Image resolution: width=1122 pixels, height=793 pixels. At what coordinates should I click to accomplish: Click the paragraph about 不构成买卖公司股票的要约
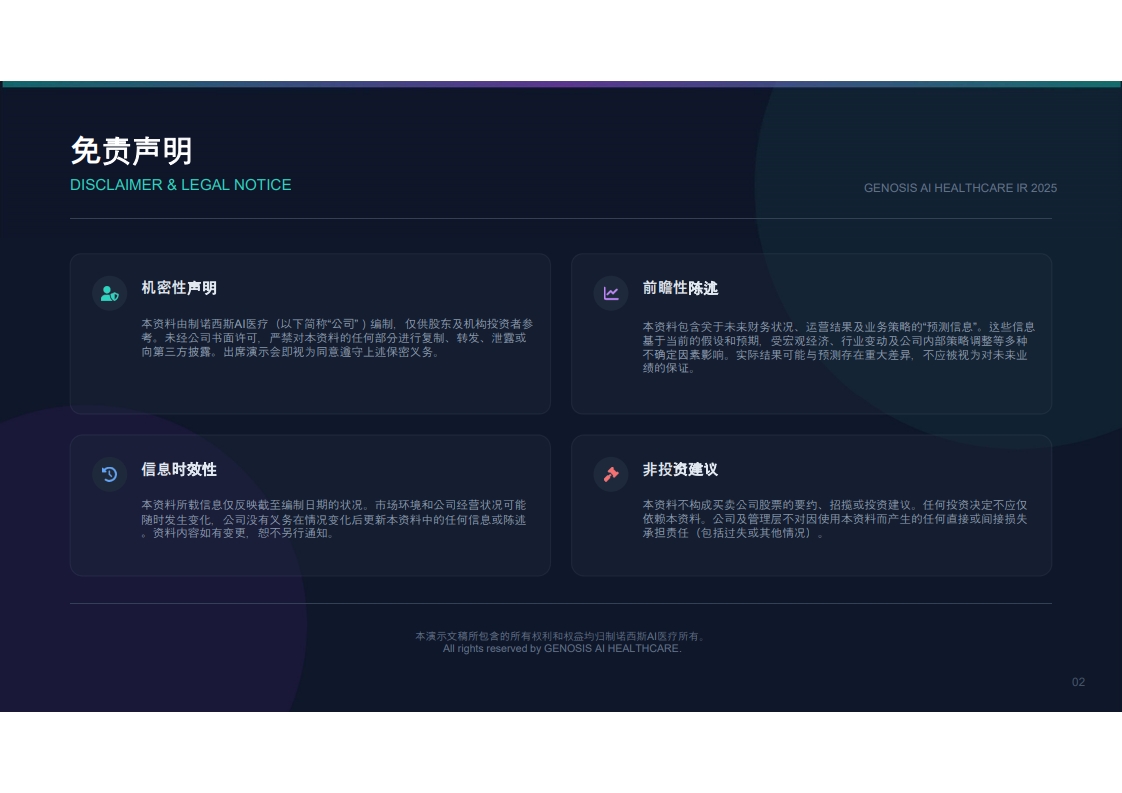click(x=834, y=519)
